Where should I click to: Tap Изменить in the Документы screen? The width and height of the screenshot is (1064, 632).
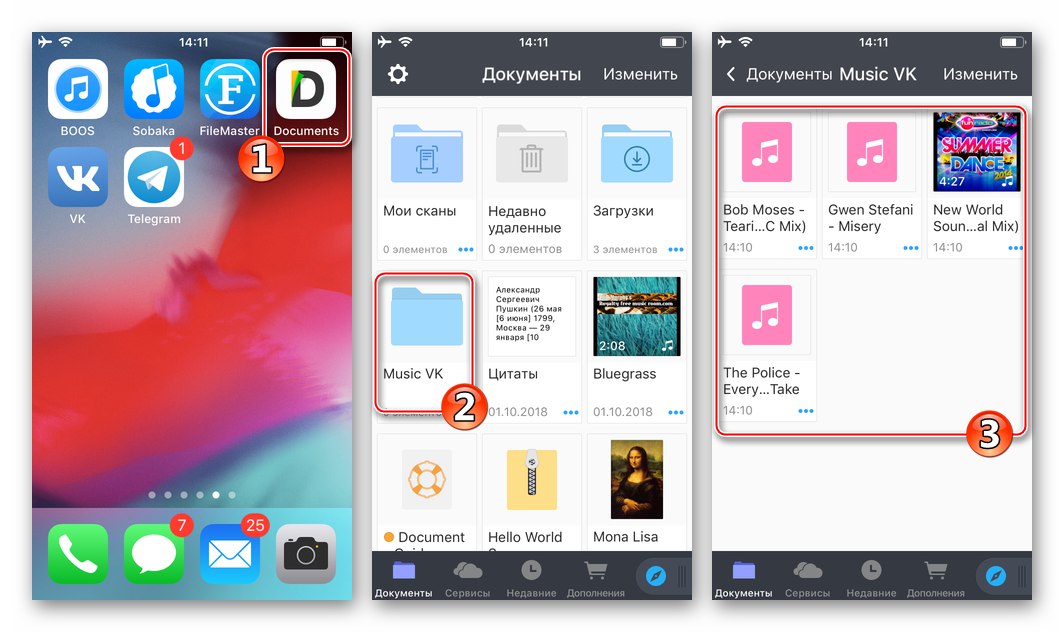640,74
